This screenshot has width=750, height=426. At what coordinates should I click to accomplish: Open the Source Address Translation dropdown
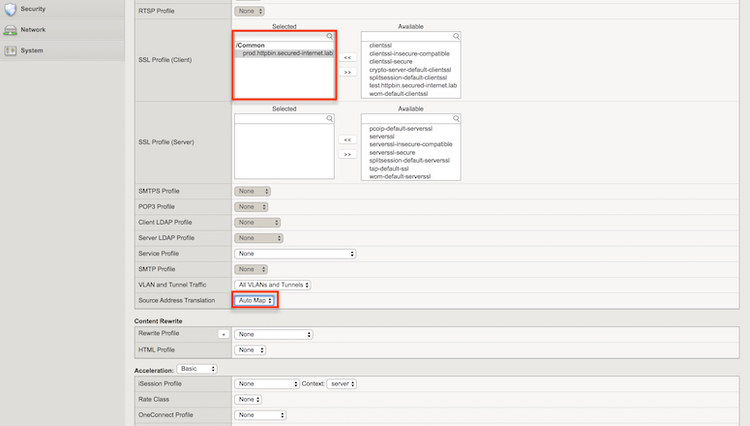coord(255,300)
